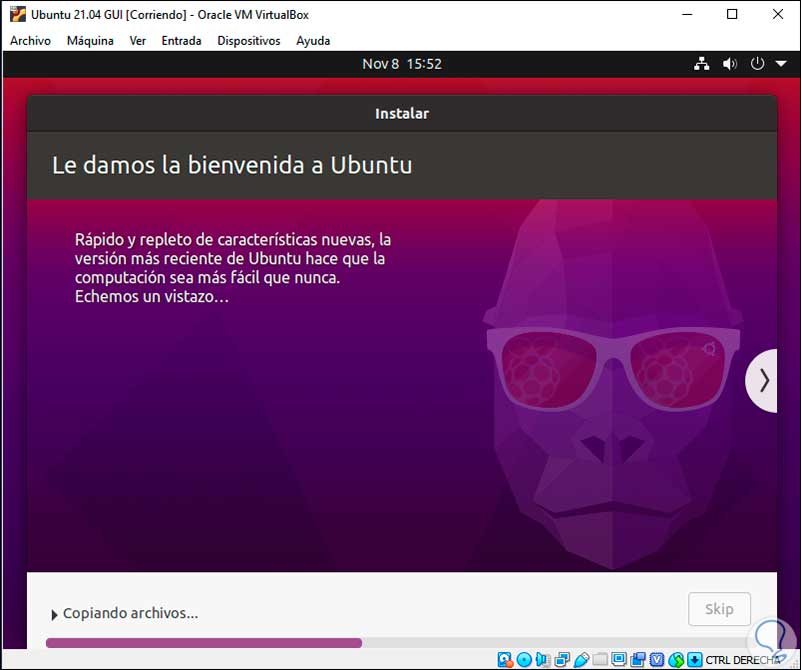The width and height of the screenshot is (802, 670).
Task: Click the VirtualBox keyboard capture arrow icon
Action: click(695, 660)
